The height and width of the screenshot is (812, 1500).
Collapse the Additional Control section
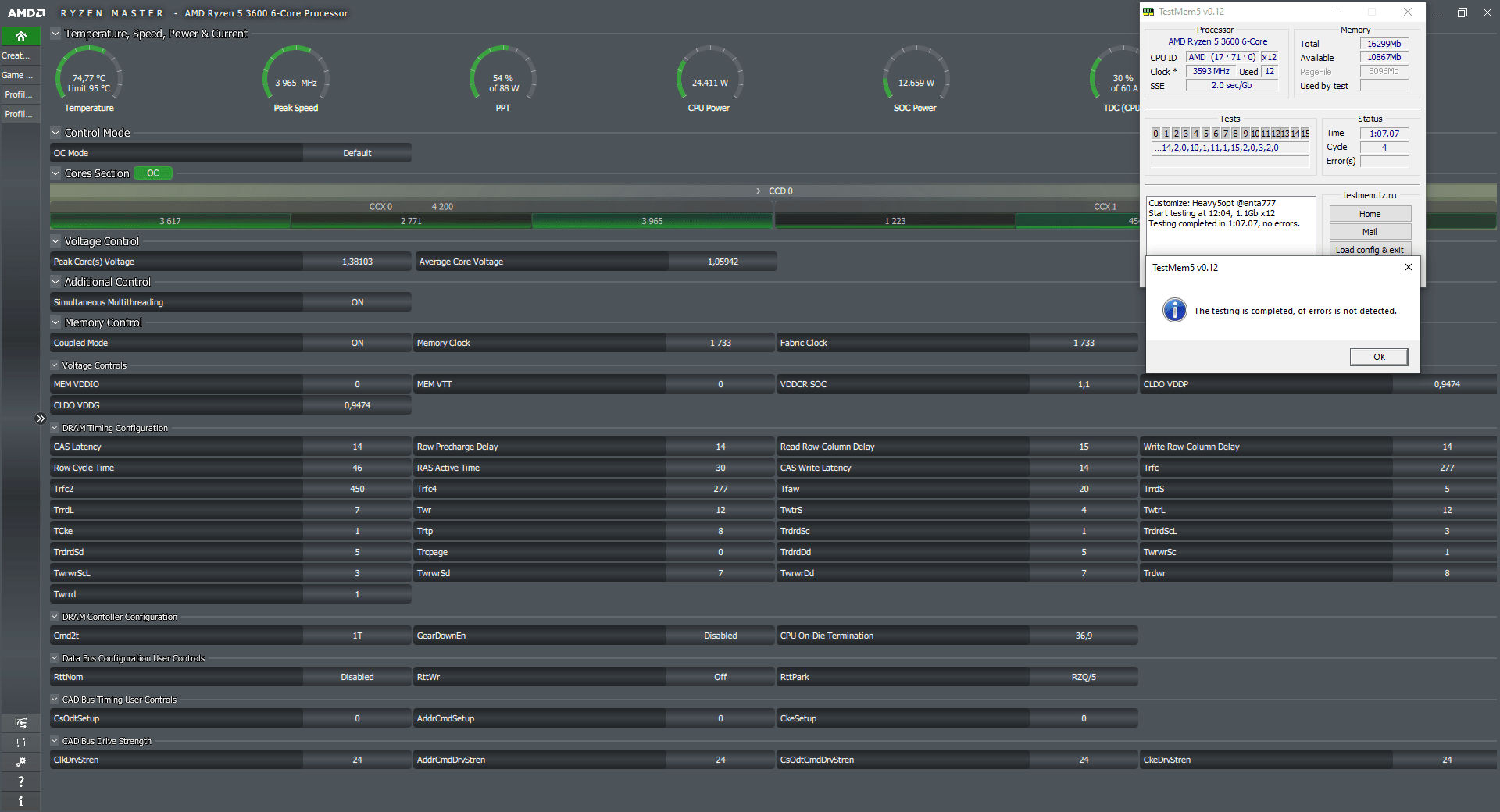(55, 282)
